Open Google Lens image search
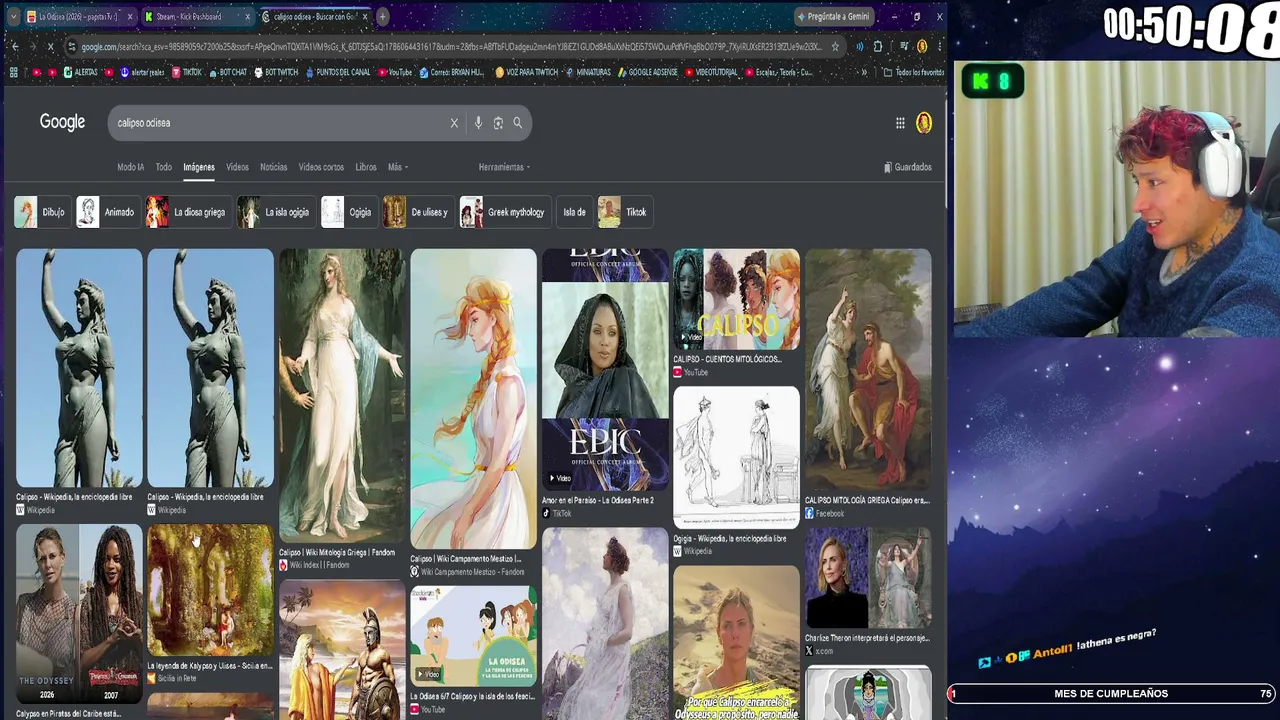The image size is (1280, 720). 498,123
